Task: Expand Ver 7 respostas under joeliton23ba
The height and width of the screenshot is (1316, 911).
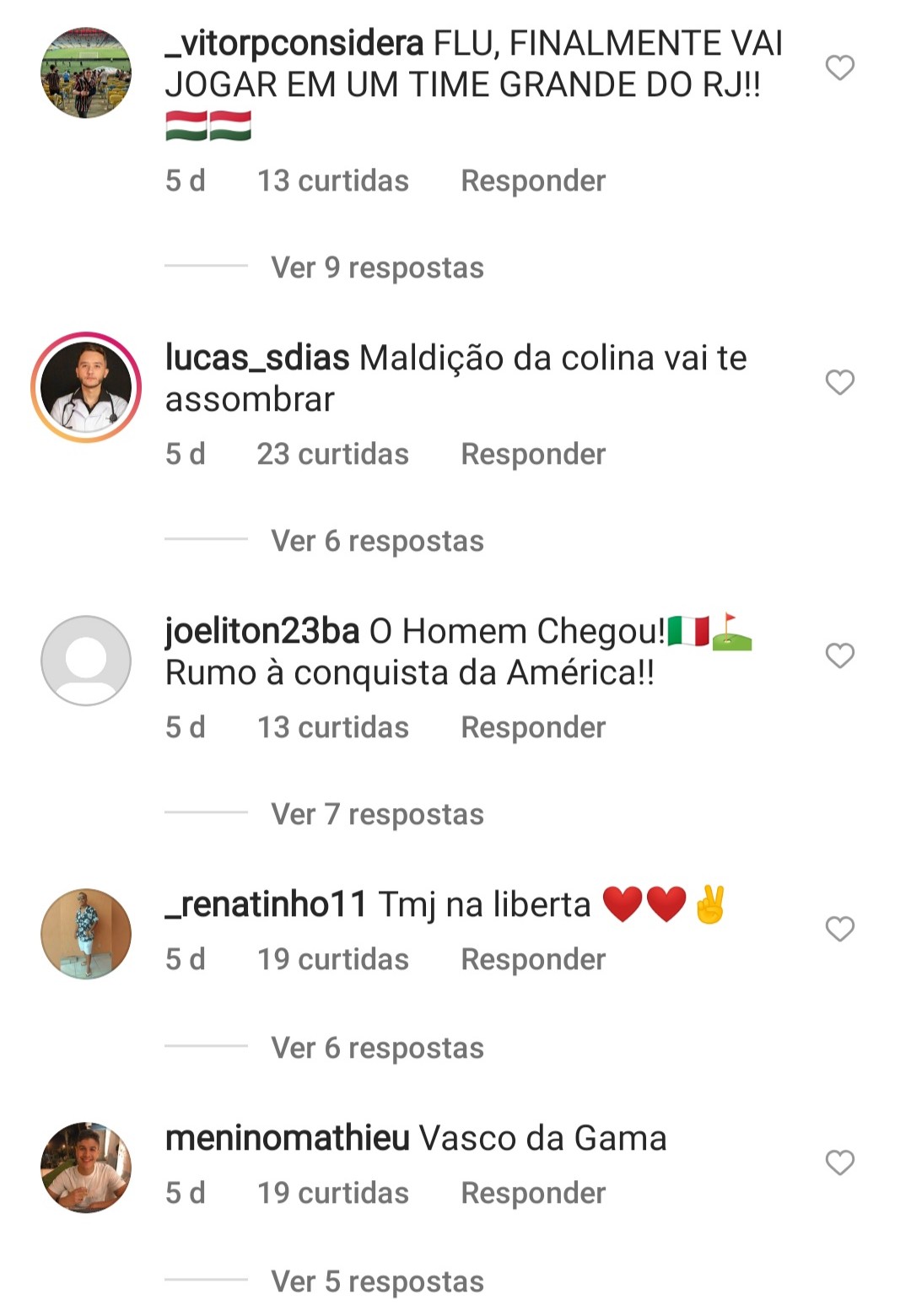Action: point(377,814)
